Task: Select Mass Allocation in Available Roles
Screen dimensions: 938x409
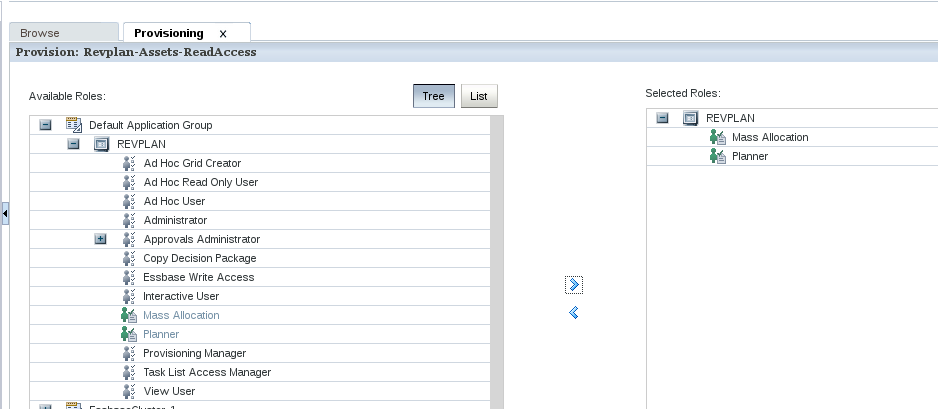Action: click(181, 315)
